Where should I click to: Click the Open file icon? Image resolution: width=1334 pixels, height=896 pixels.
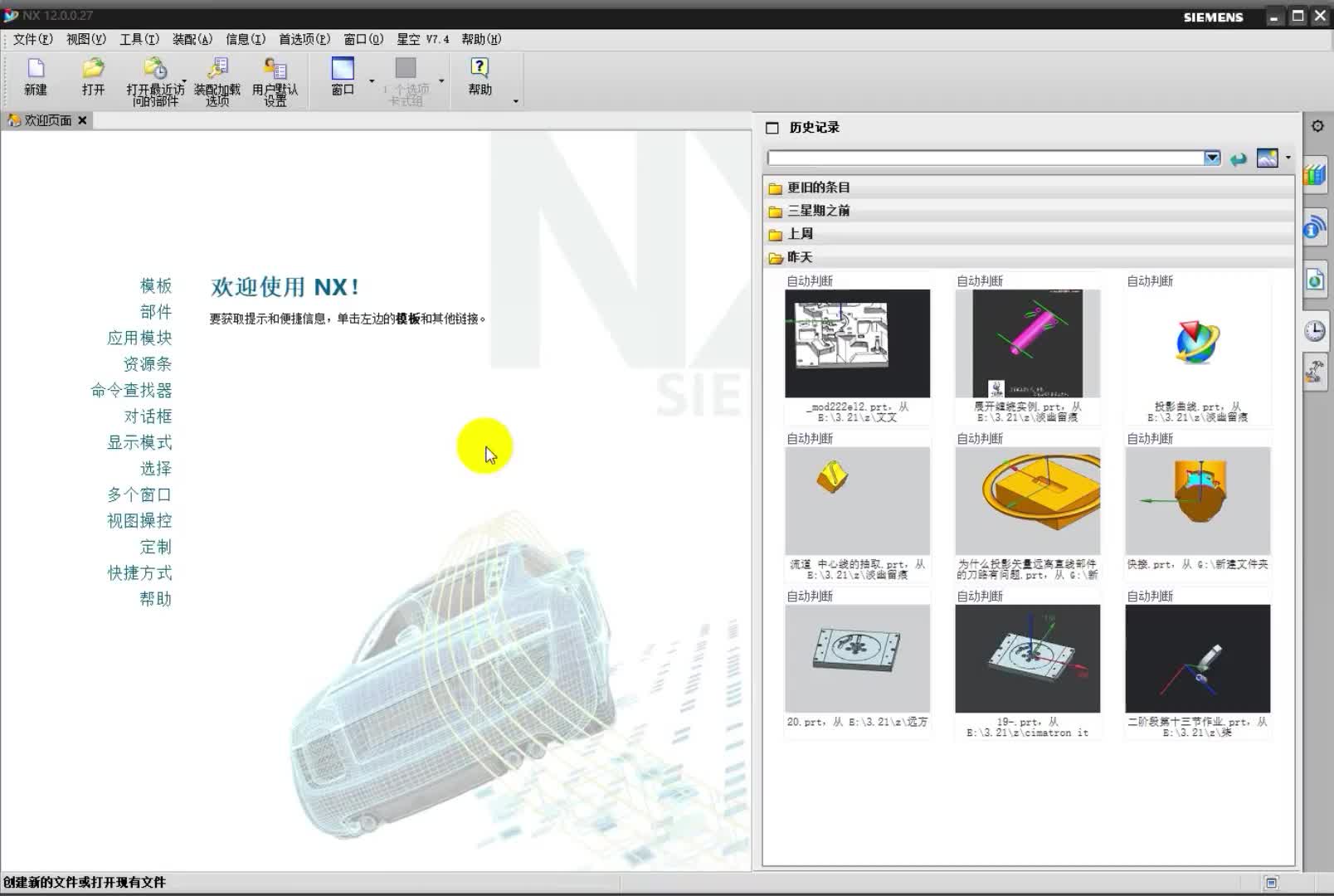pos(93,69)
